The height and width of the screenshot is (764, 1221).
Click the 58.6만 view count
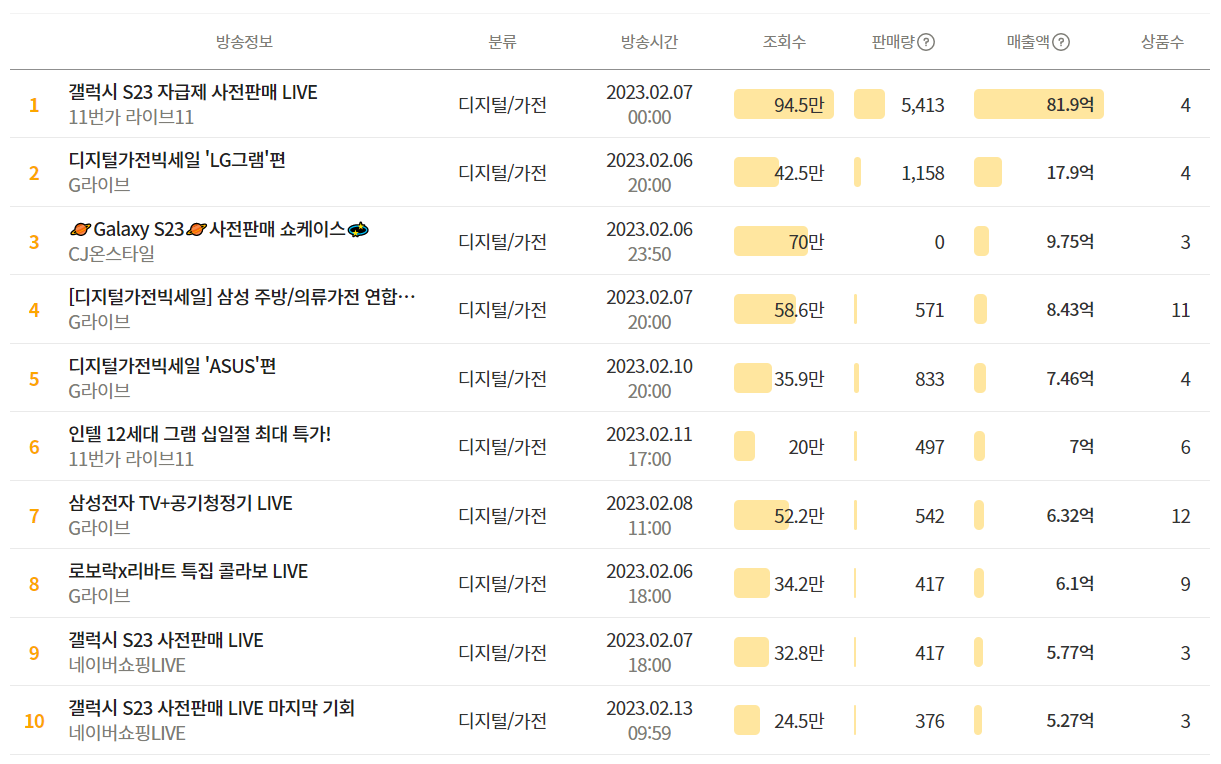[x=799, y=310]
